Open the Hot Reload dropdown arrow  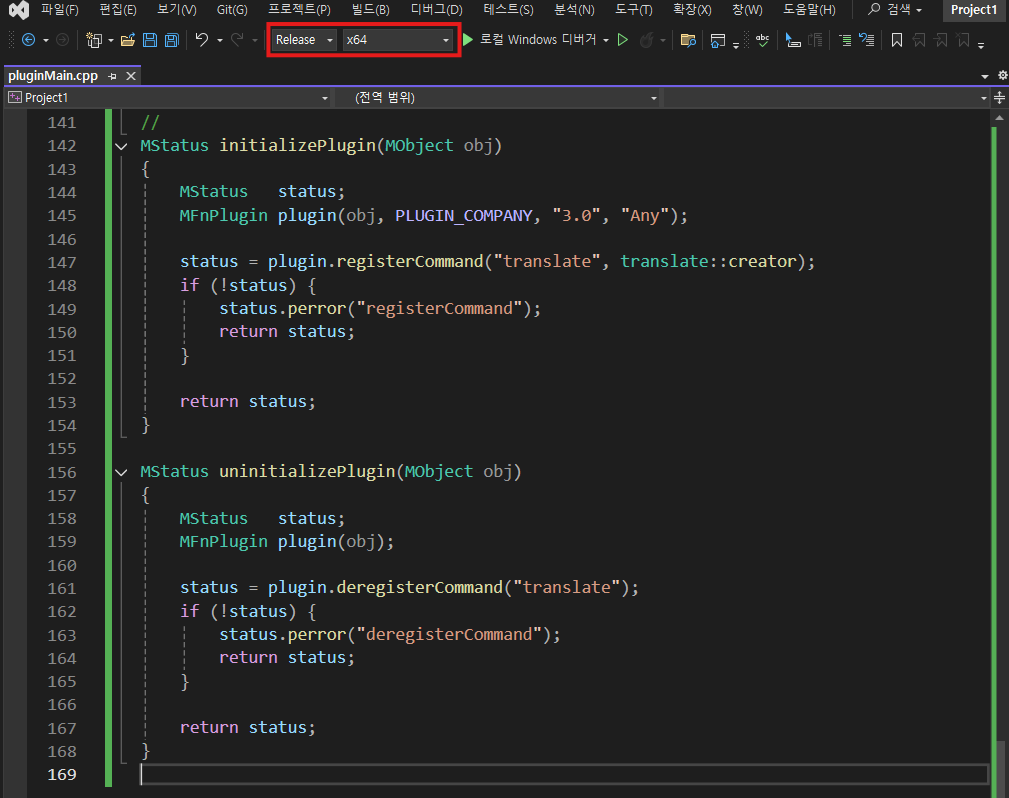663,41
